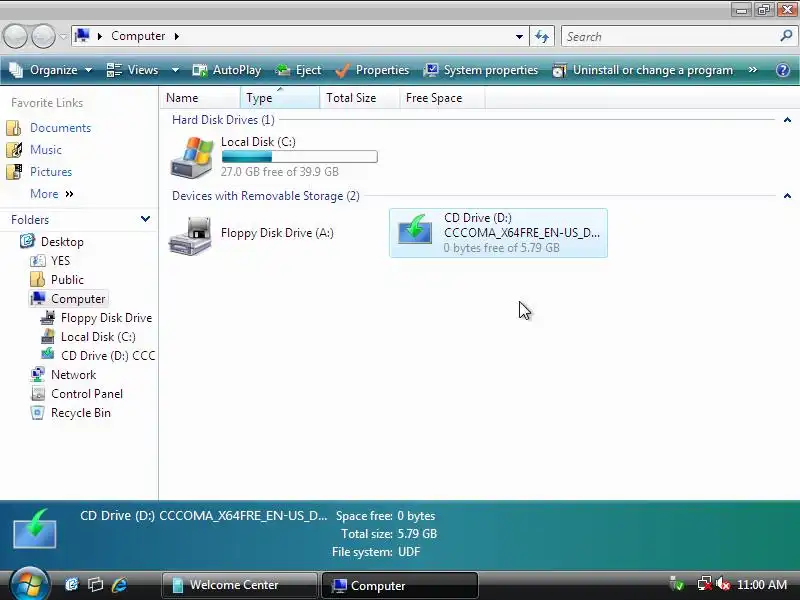Click the Views button
This screenshot has height=600, width=800.
click(133, 70)
